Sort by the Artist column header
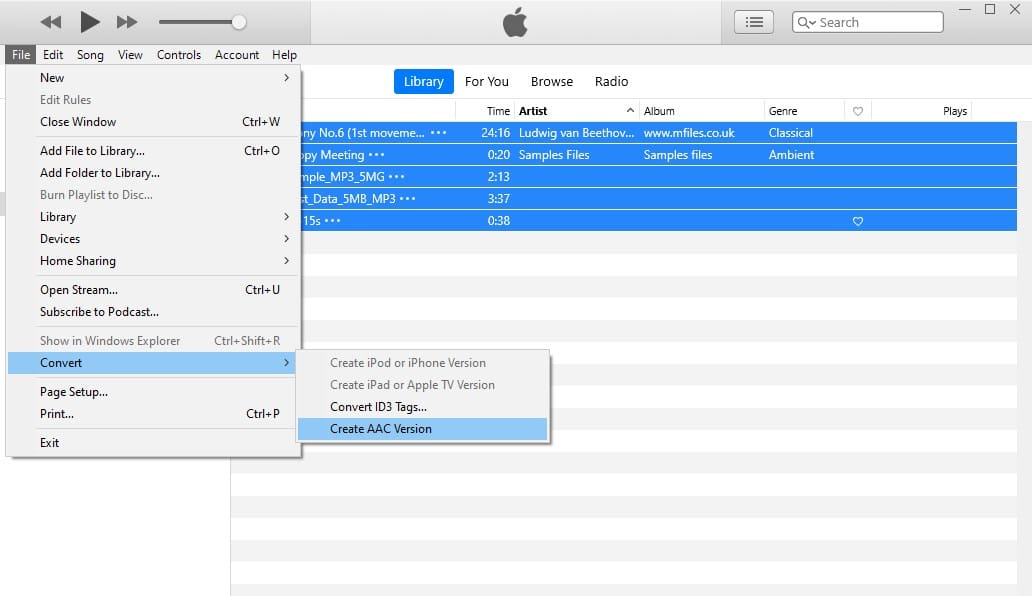Viewport: 1032px width, 596px height. (532, 111)
